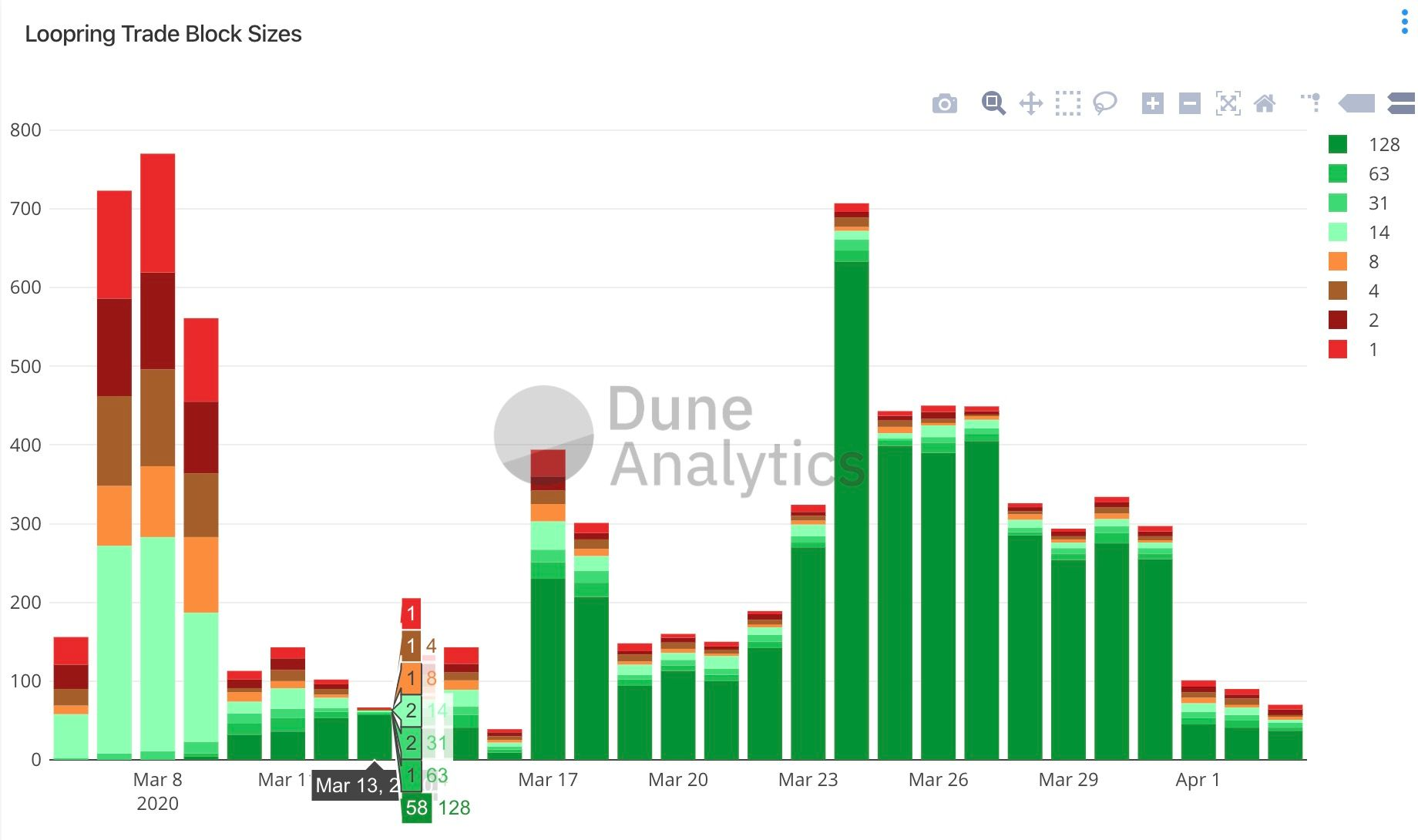The height and width of the screenshot is (840, 1418).
Task: Click the Autoscale icon in modebar
Action: 1228,103
